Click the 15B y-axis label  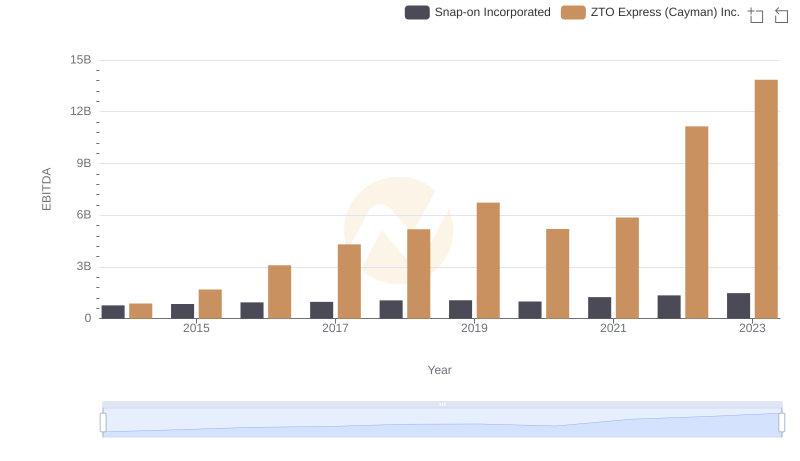tap(81, 60)
